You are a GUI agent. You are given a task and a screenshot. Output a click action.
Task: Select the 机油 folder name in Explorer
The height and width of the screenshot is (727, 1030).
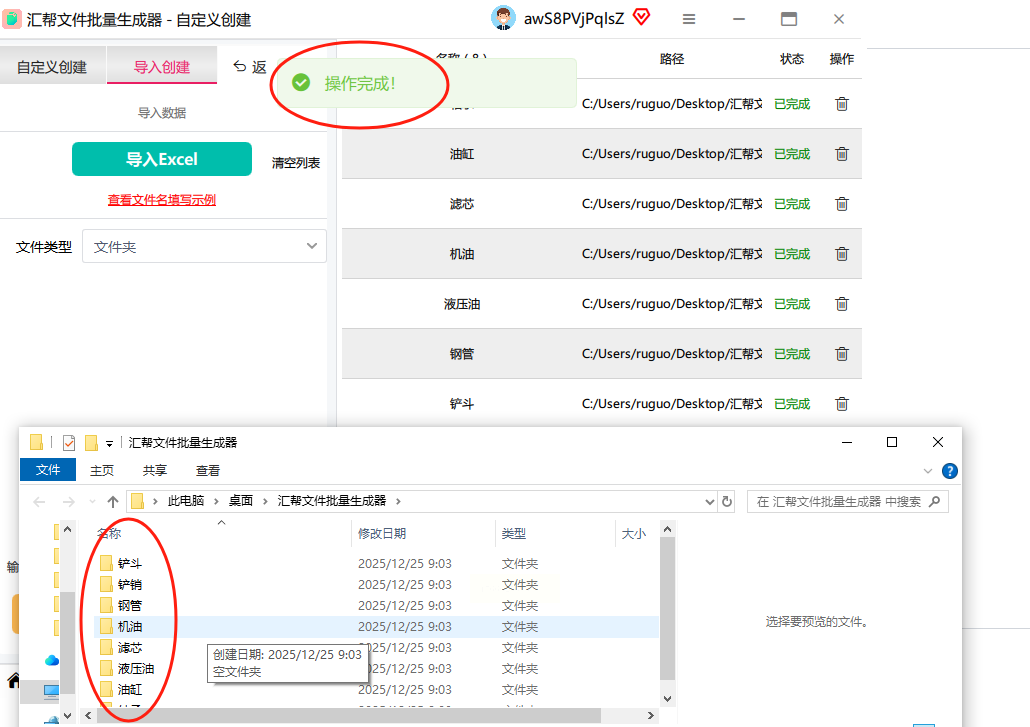tap(130, 627)
